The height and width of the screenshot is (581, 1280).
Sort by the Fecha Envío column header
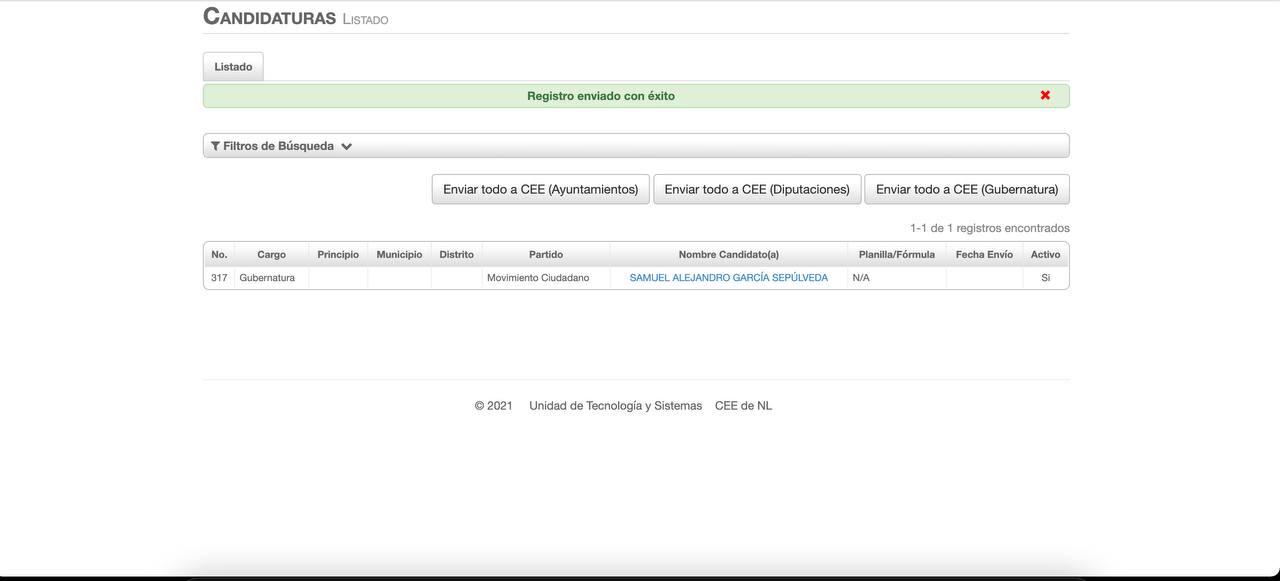[984, 255]
